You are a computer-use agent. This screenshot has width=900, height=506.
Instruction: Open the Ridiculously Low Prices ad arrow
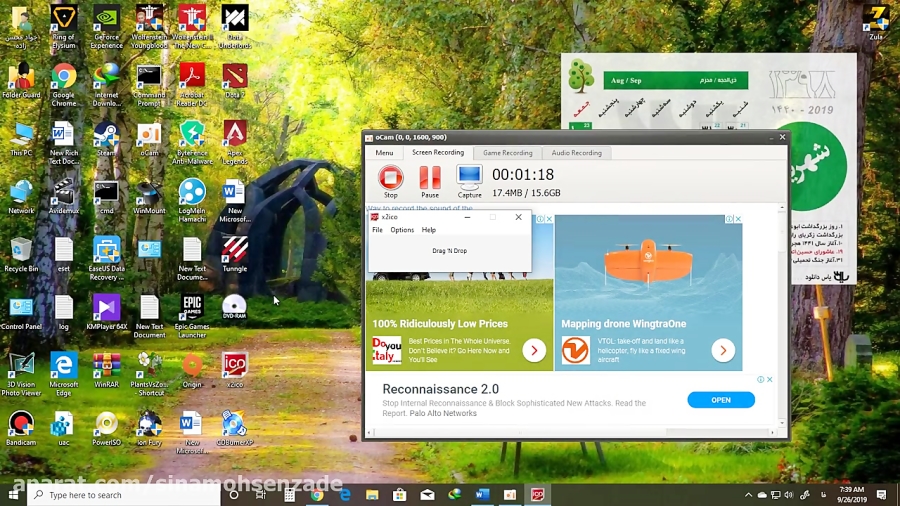(x=534, y=350)
